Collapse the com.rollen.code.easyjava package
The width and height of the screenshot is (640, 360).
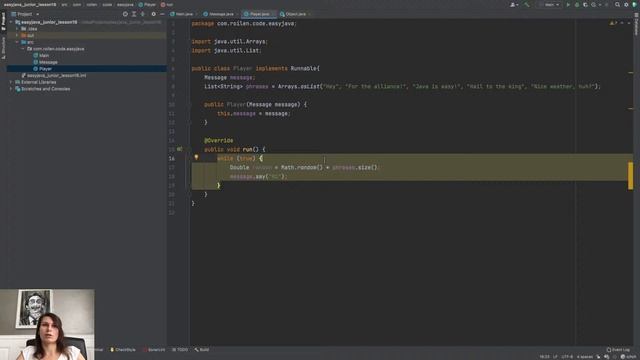tap(23, 49)
